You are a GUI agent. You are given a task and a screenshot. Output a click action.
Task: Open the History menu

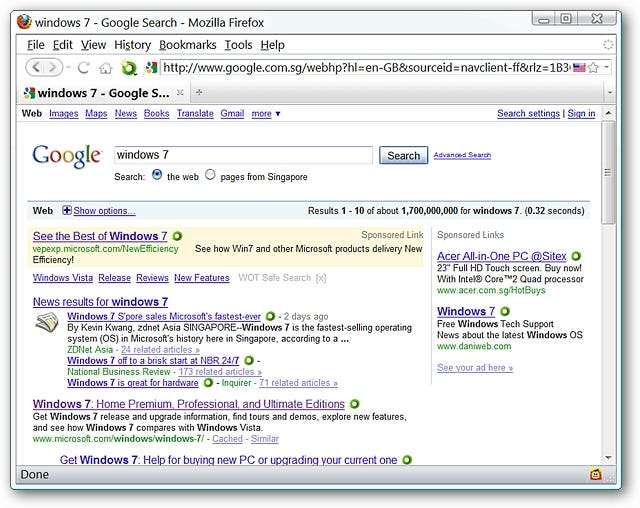(x=133, y=45)
